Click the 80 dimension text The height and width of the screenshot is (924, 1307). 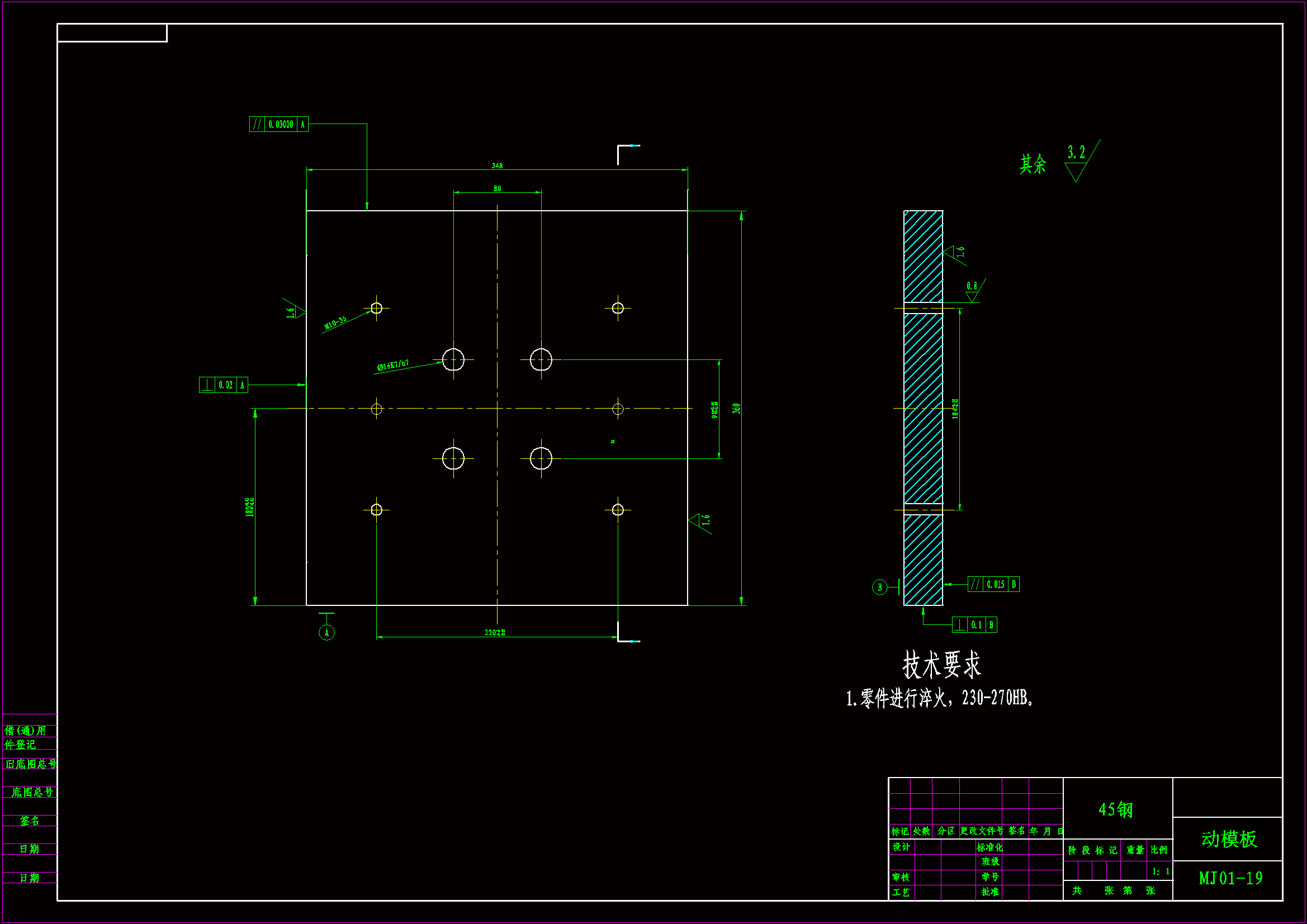(497, 188)
